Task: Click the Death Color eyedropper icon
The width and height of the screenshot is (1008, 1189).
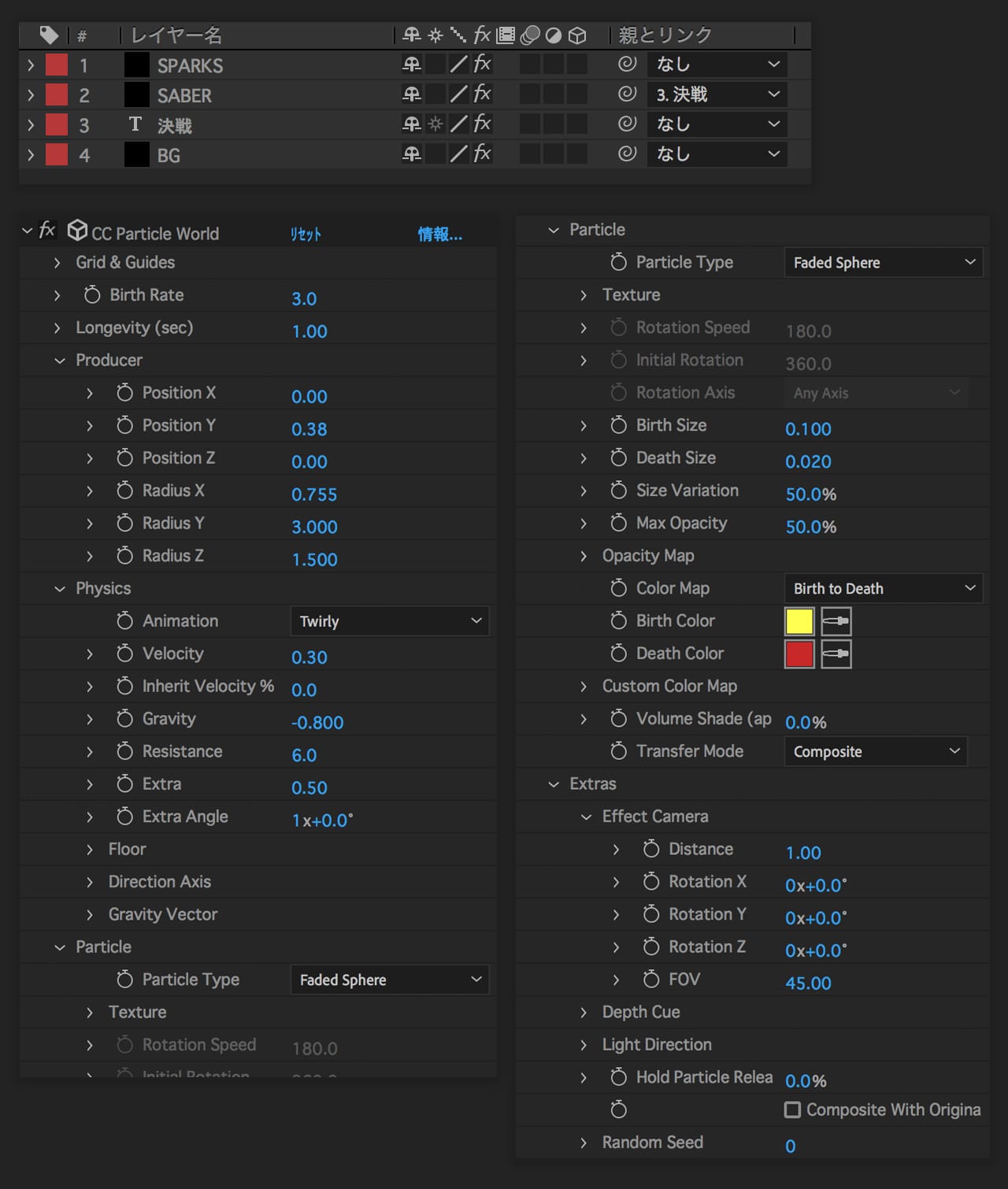Action: tap(836, 654)
